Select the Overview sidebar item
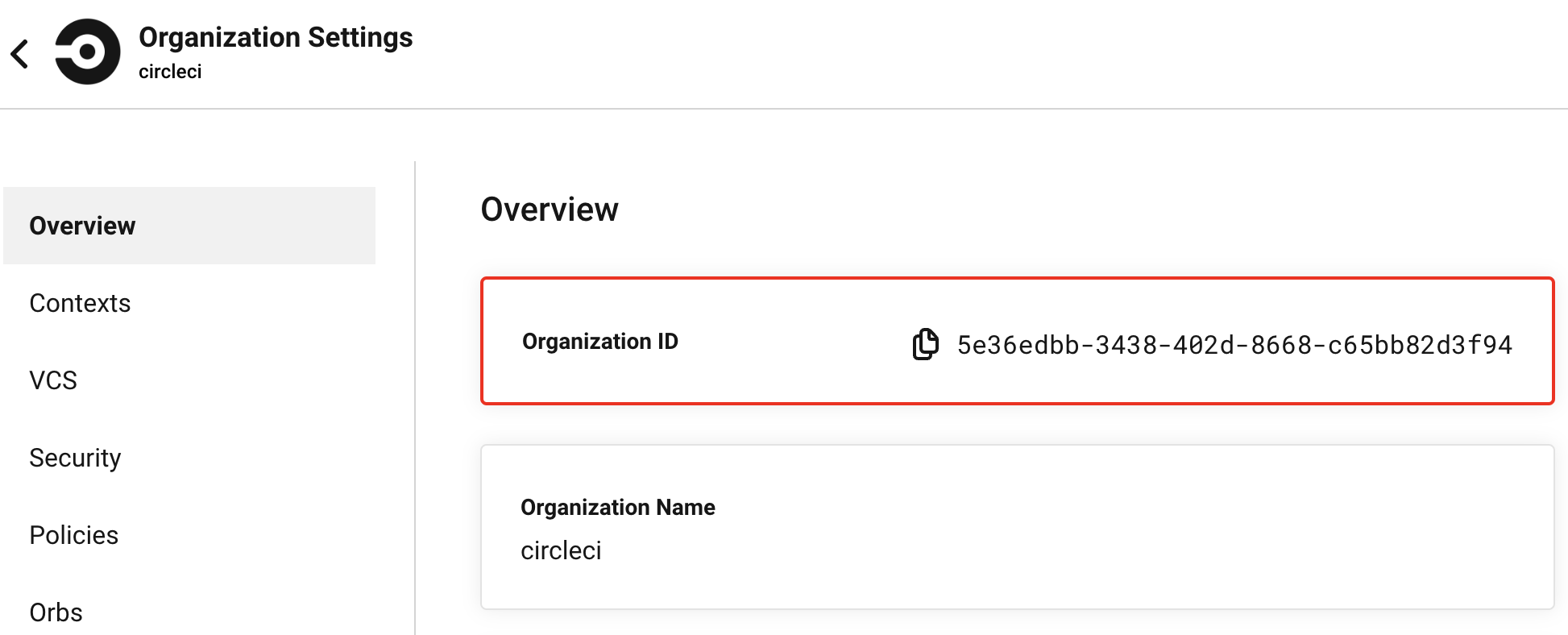Viewport: 1568px width, 635px height. 189,226
